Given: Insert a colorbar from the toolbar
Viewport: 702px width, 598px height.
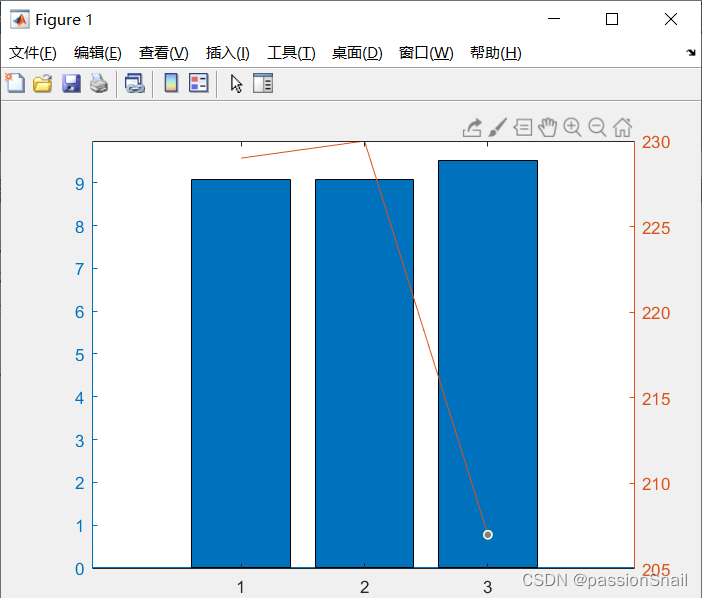Looking at the screenshot, I should click(x=171, y=83).
